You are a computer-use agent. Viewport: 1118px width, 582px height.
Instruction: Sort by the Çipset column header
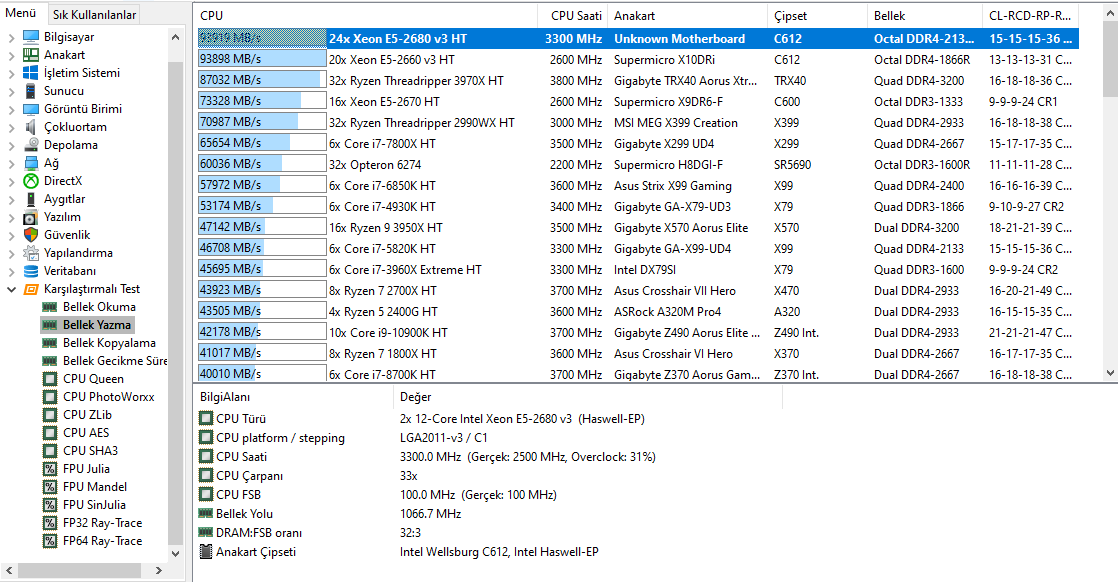point(818,16)
